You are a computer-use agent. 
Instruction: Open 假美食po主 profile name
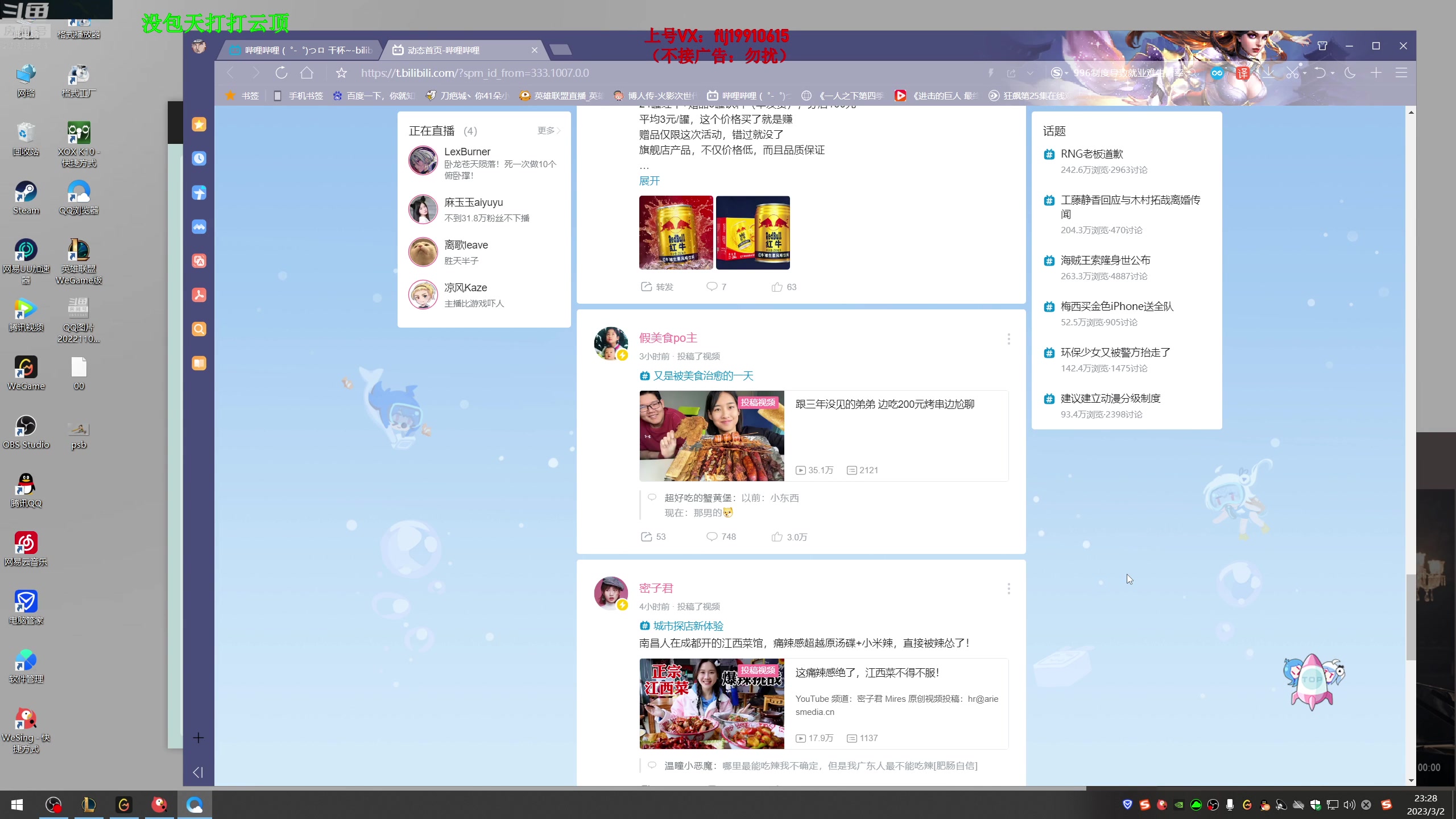click(668, 338)
